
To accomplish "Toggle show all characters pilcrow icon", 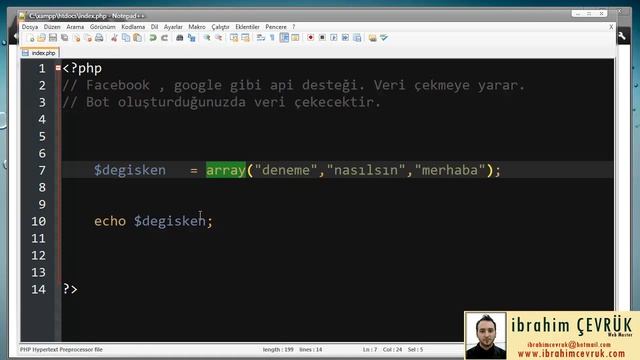I will pos(272,38).
